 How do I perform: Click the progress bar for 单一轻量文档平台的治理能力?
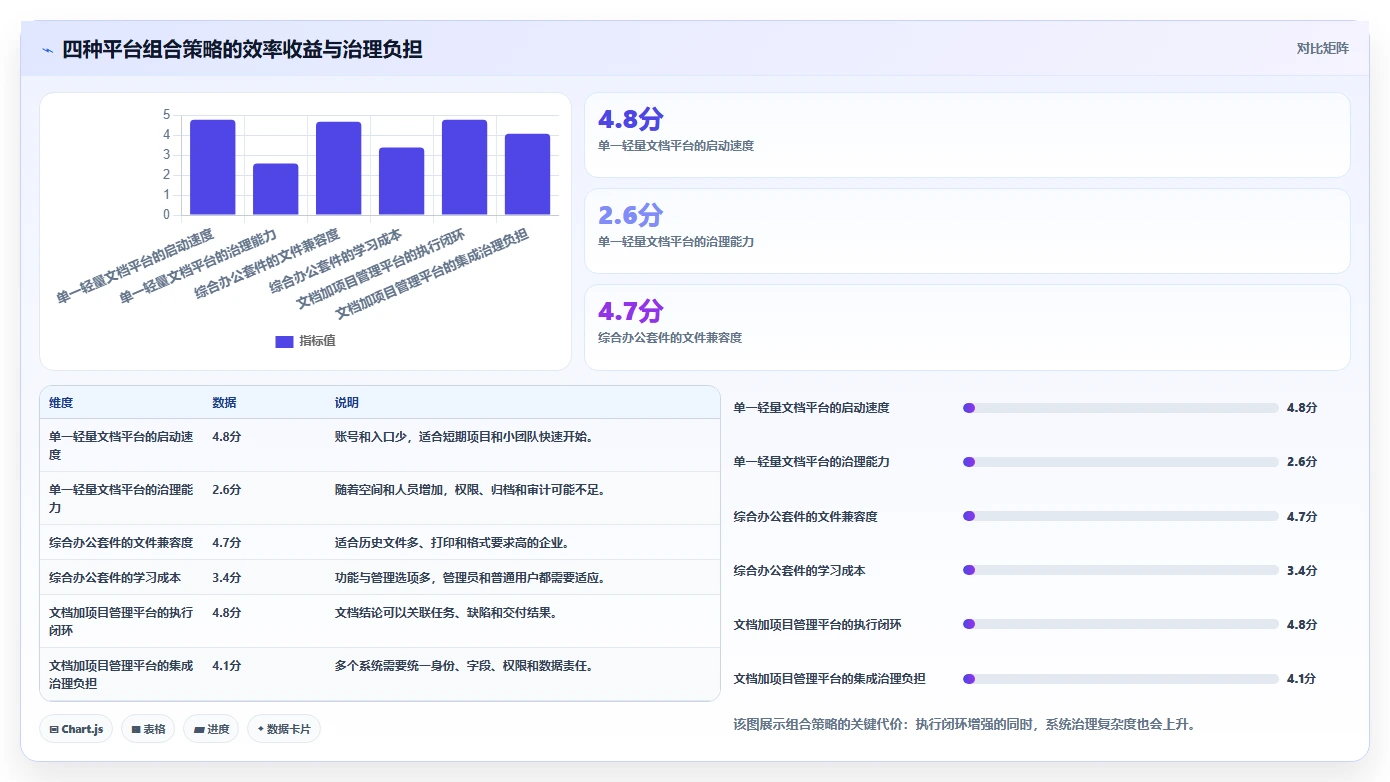pos(1120,462)
